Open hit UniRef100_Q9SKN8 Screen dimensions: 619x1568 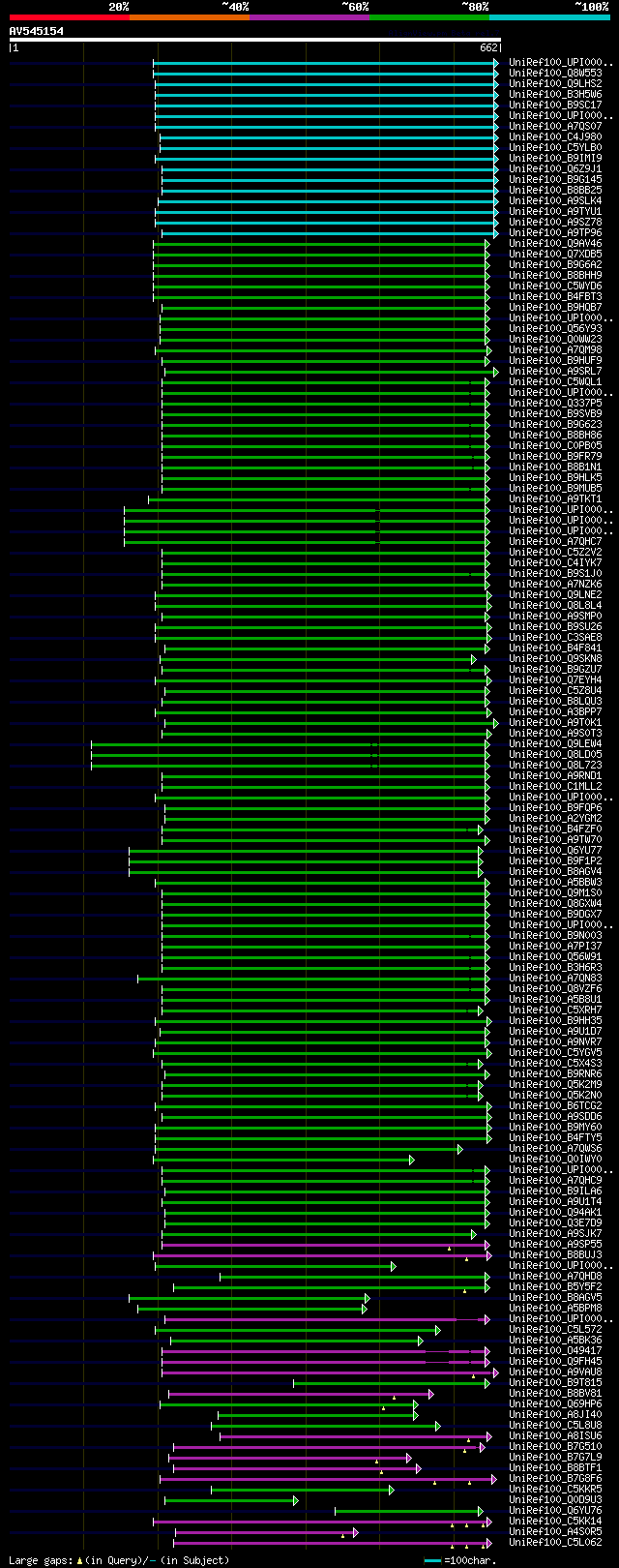555,658
